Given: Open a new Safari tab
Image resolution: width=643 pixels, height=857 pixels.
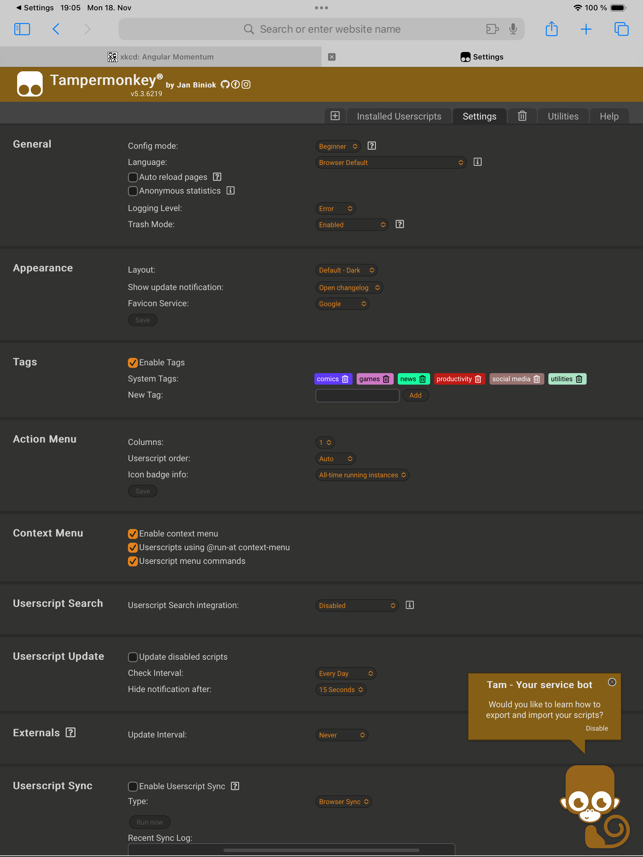Looking at the screenshot, I should tap(586, 29).
